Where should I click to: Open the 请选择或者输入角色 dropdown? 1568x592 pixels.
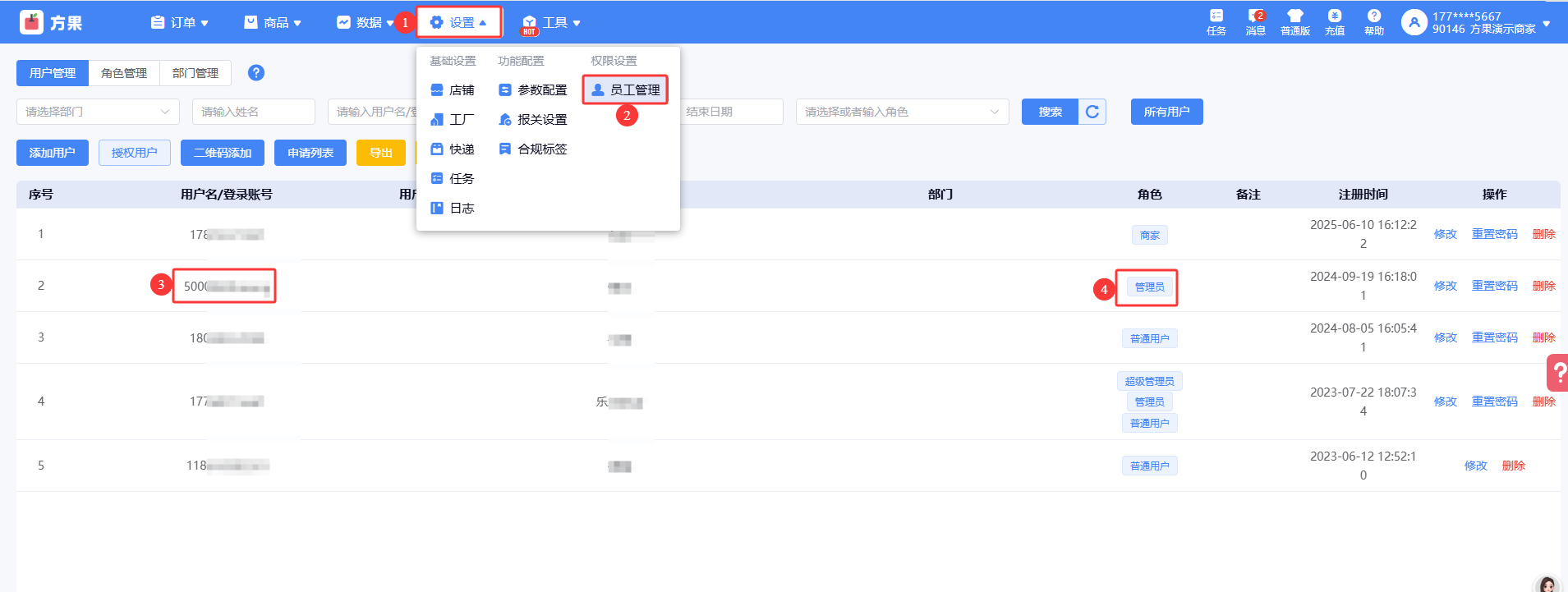(x=903, y=112)
